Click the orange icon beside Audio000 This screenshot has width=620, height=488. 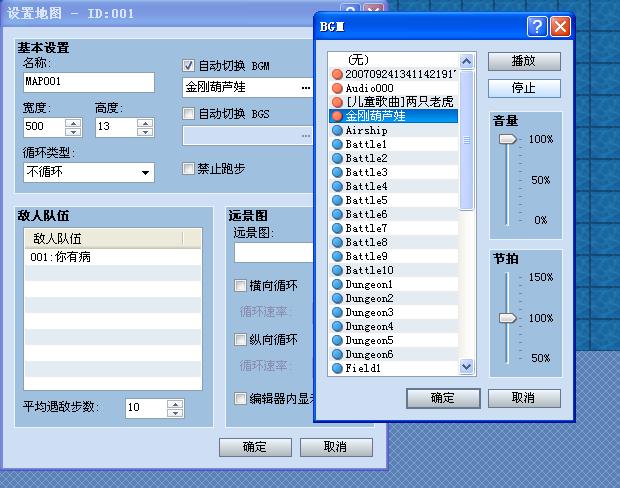click(x=337, y=88)
